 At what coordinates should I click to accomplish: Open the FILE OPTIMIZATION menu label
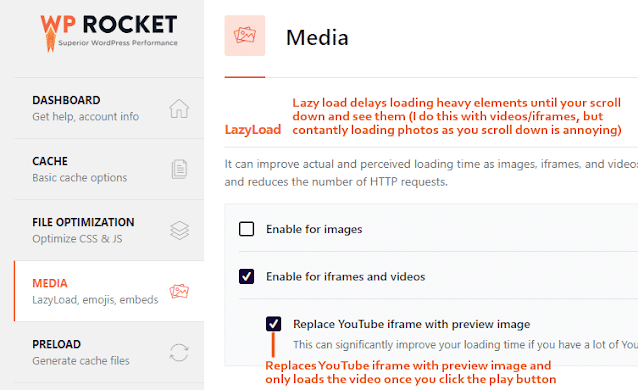(83, 222)
